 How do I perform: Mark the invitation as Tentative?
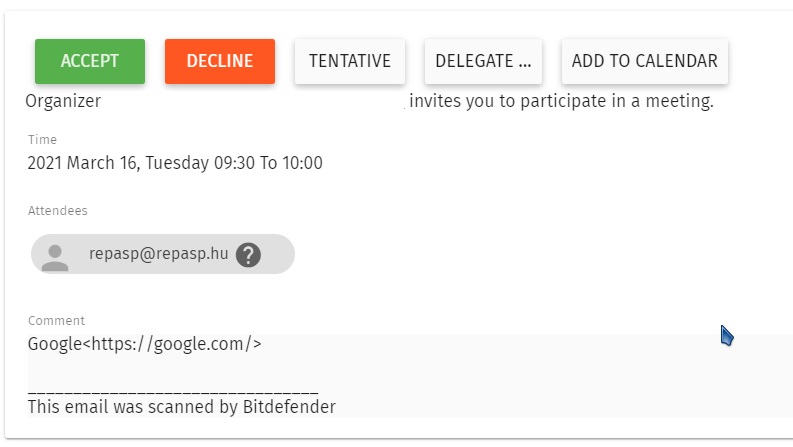(x=350, y=61)
